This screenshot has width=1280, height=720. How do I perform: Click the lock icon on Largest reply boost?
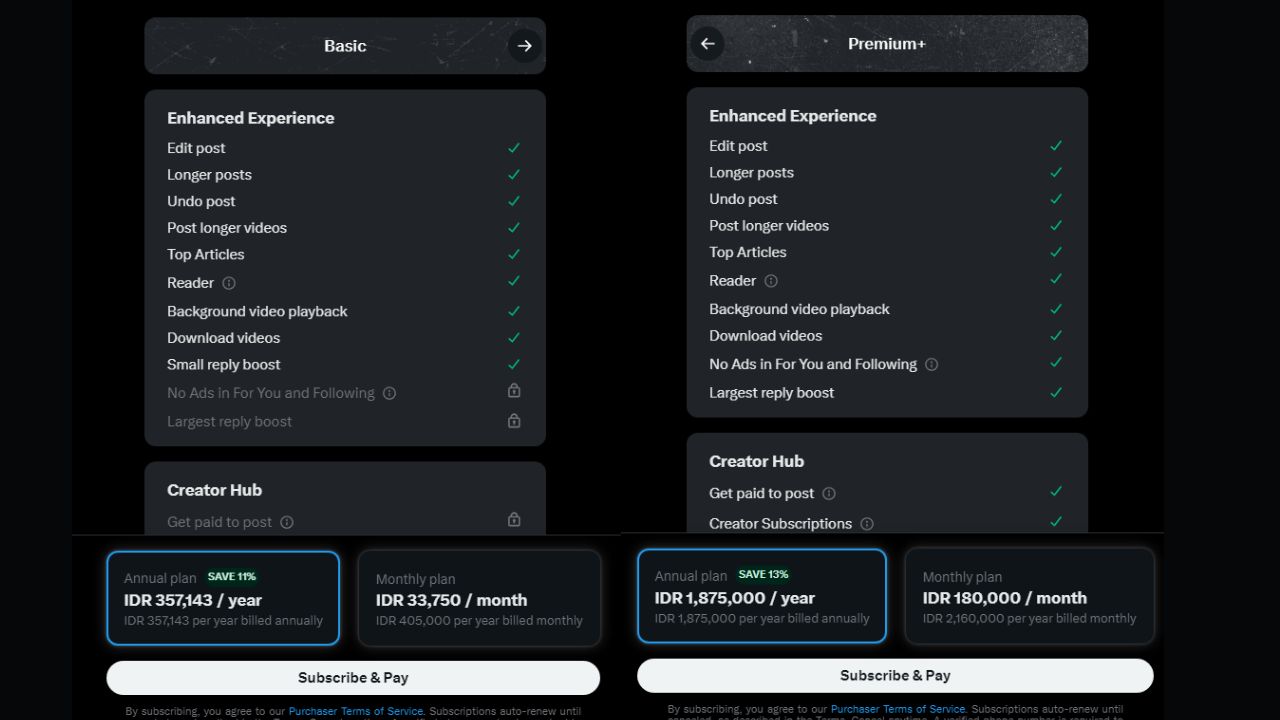coord(514,421)
